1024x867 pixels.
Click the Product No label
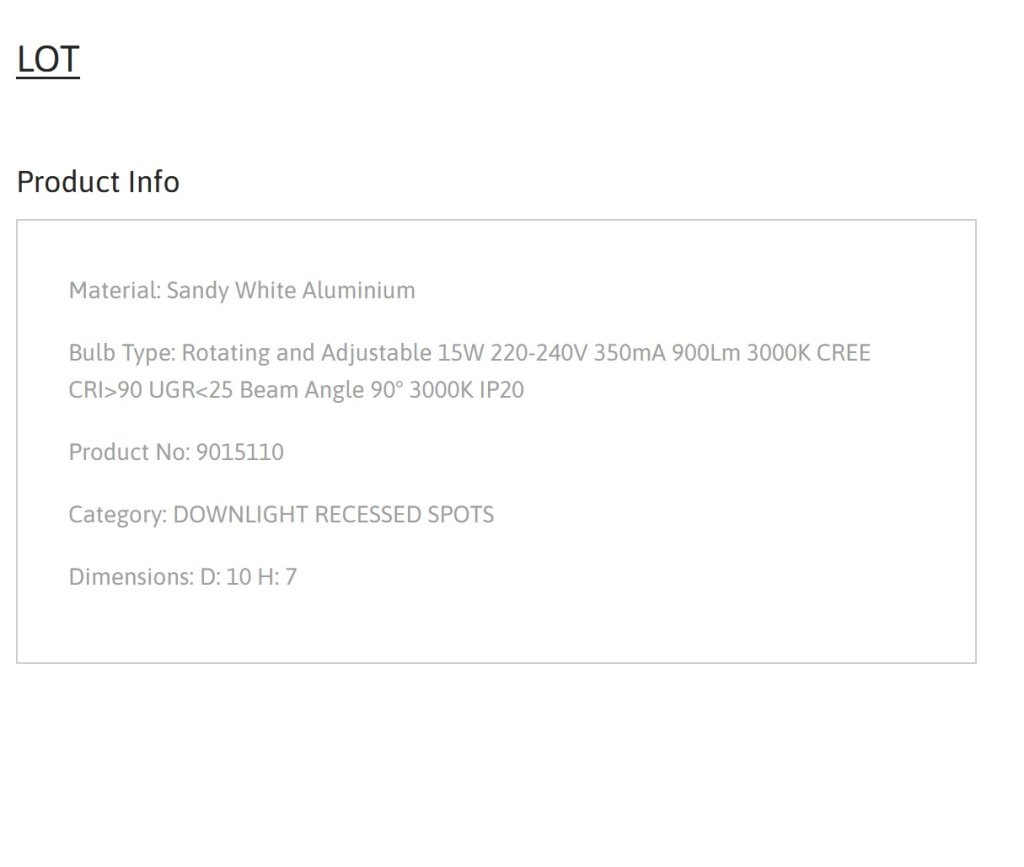[x=129, y=452]
